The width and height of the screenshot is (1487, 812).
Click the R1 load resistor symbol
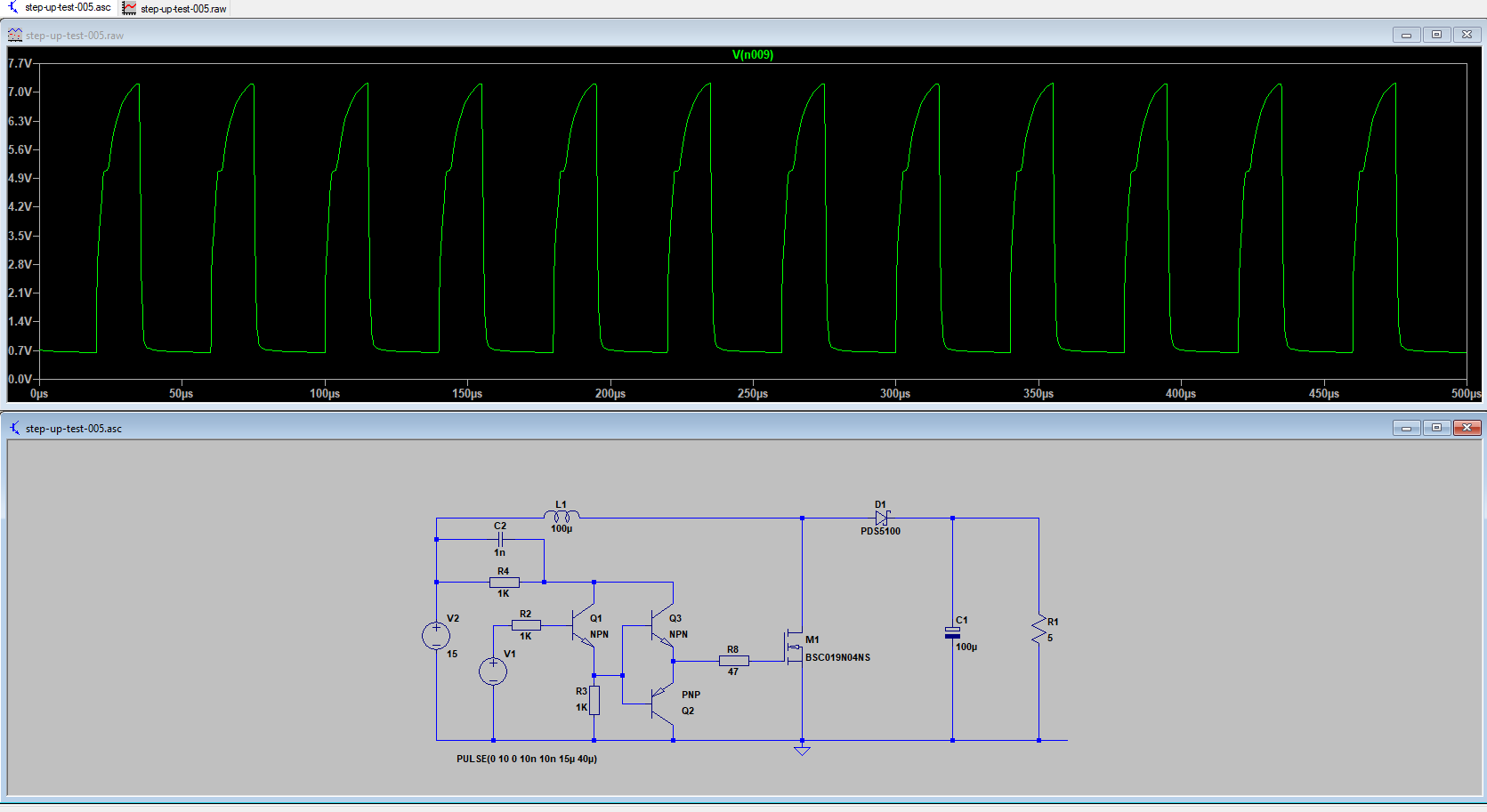[x=1038, y=630]
